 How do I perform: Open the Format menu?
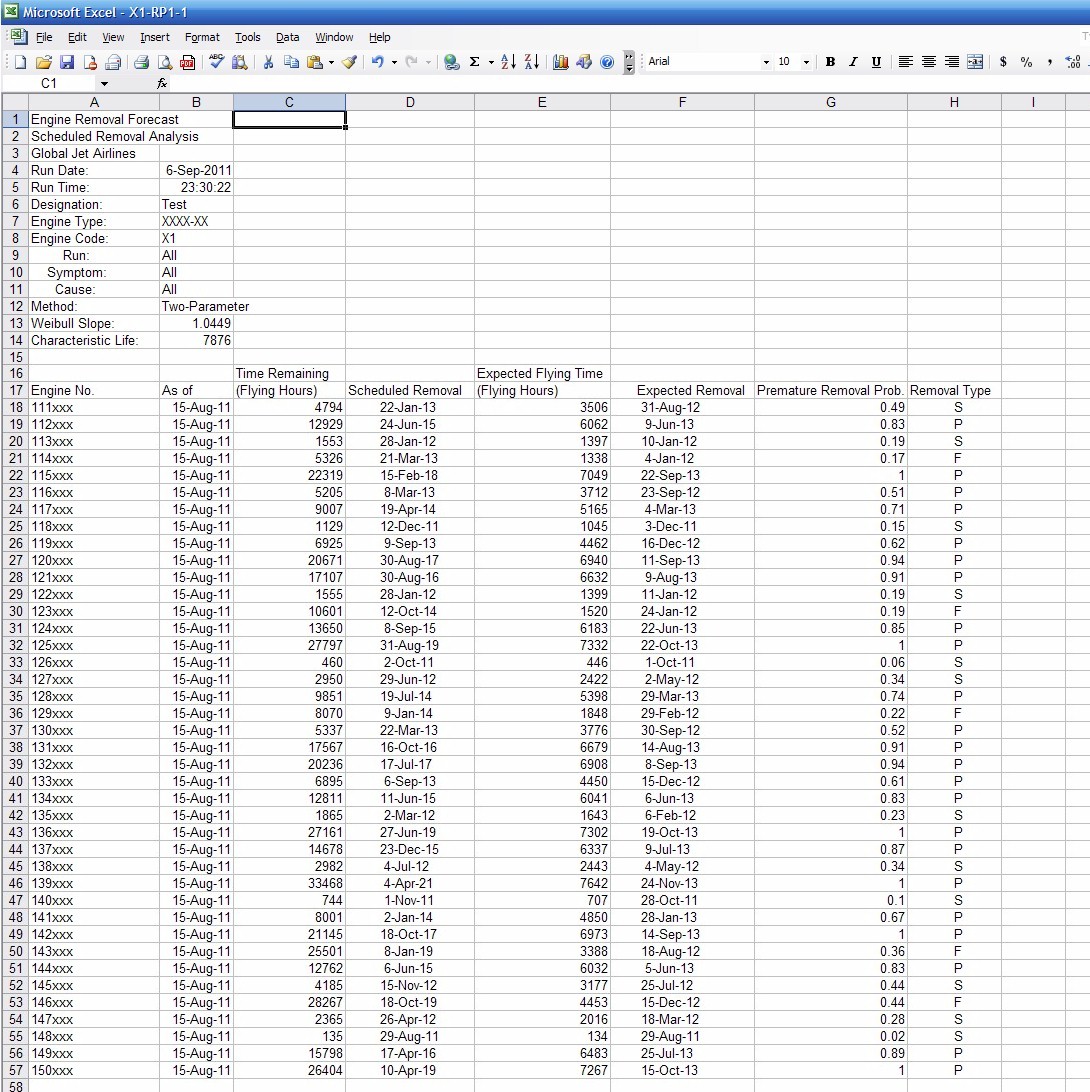point(202,37)
